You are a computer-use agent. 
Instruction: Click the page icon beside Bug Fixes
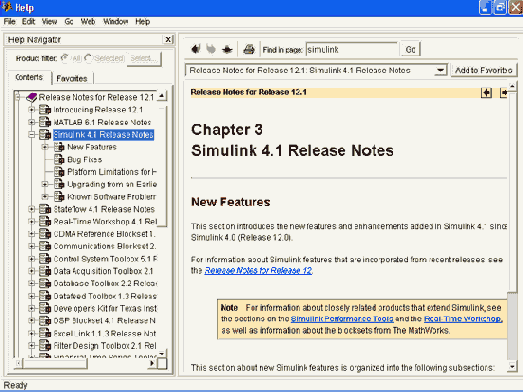(x=59, y=159)
